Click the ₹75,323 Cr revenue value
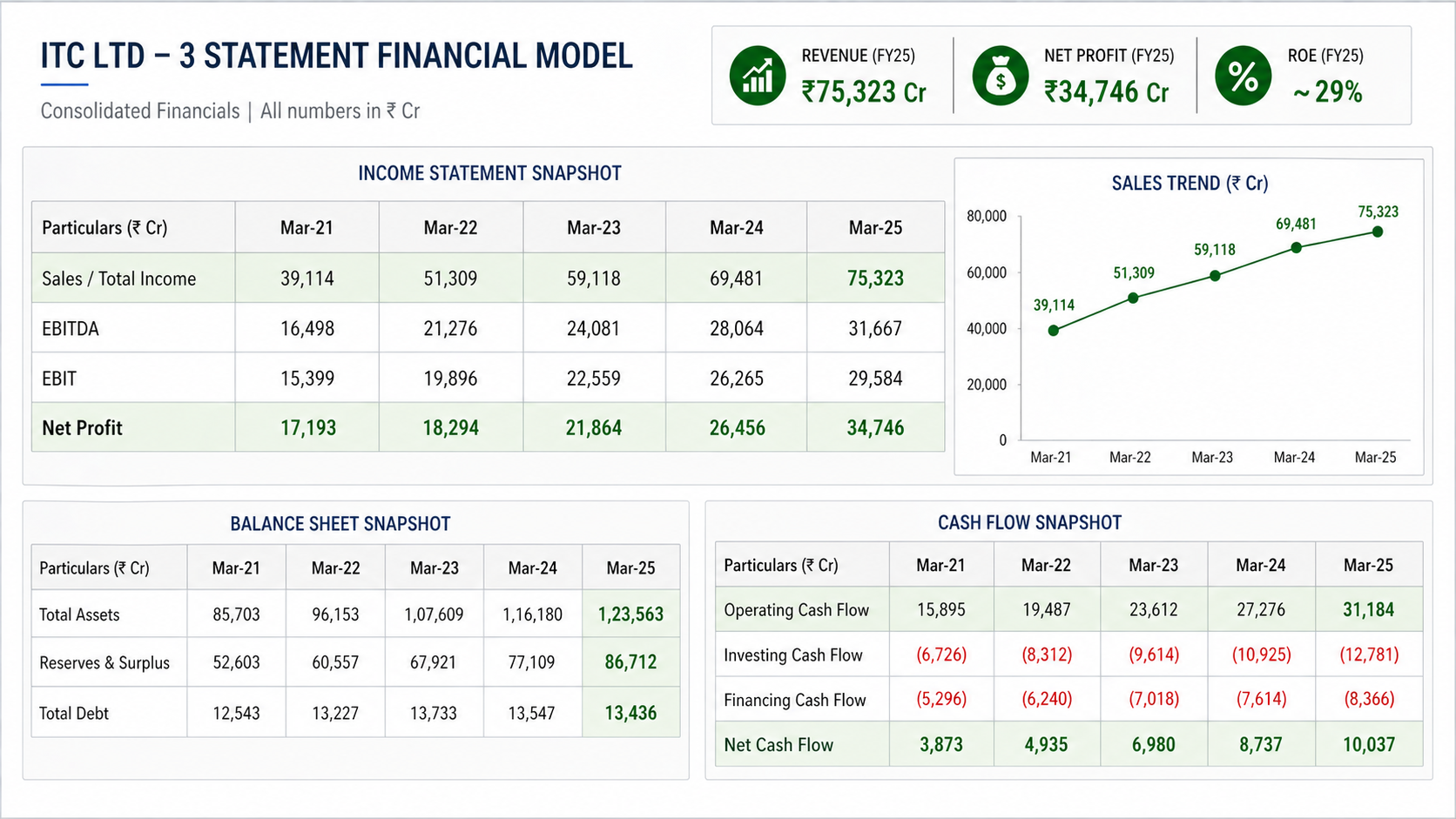 point(864,91)
